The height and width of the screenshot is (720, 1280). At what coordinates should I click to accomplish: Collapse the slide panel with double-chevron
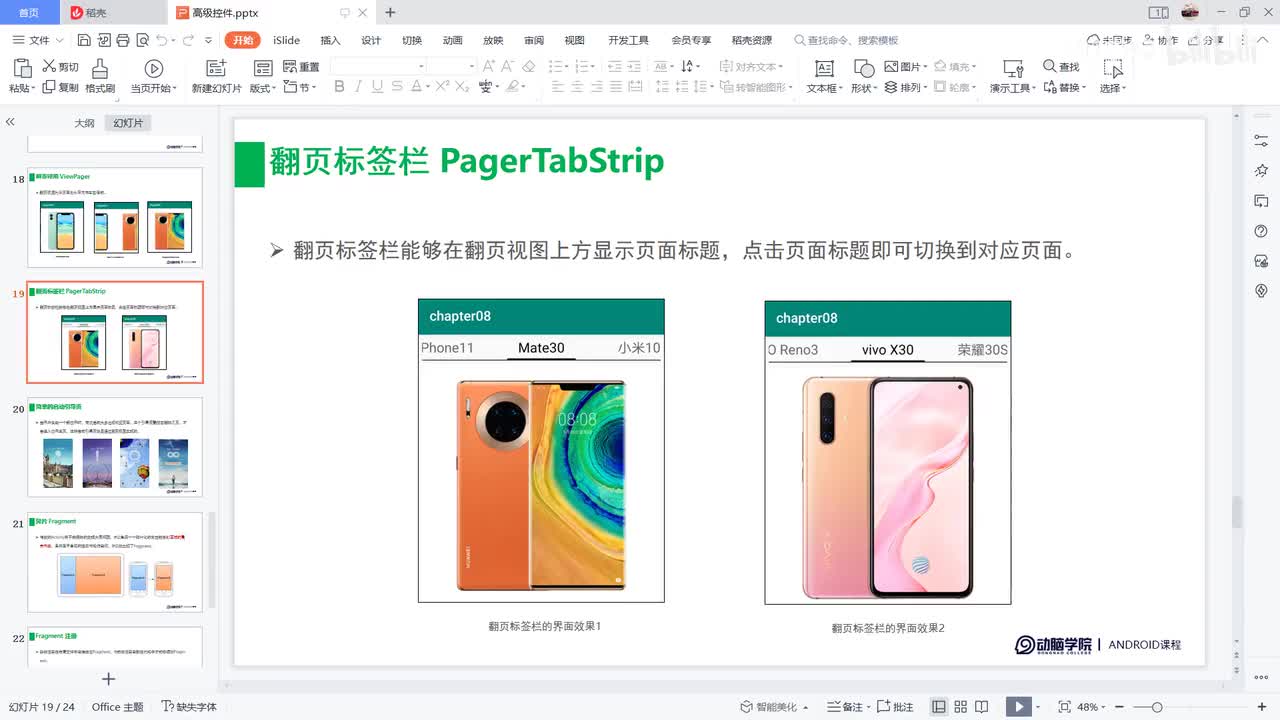click(x=10, y=122)
